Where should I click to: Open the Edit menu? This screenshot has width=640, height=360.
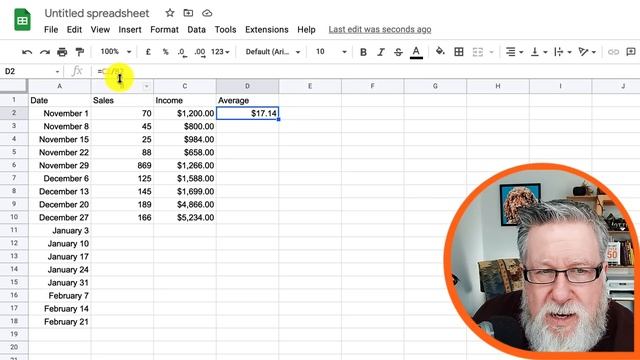click(74, 29)
